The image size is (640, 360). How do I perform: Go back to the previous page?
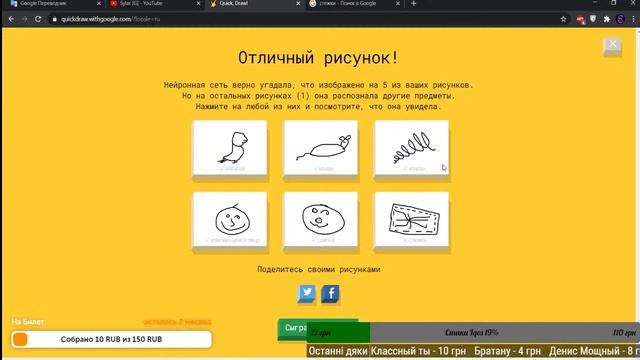tap(11, 19)
